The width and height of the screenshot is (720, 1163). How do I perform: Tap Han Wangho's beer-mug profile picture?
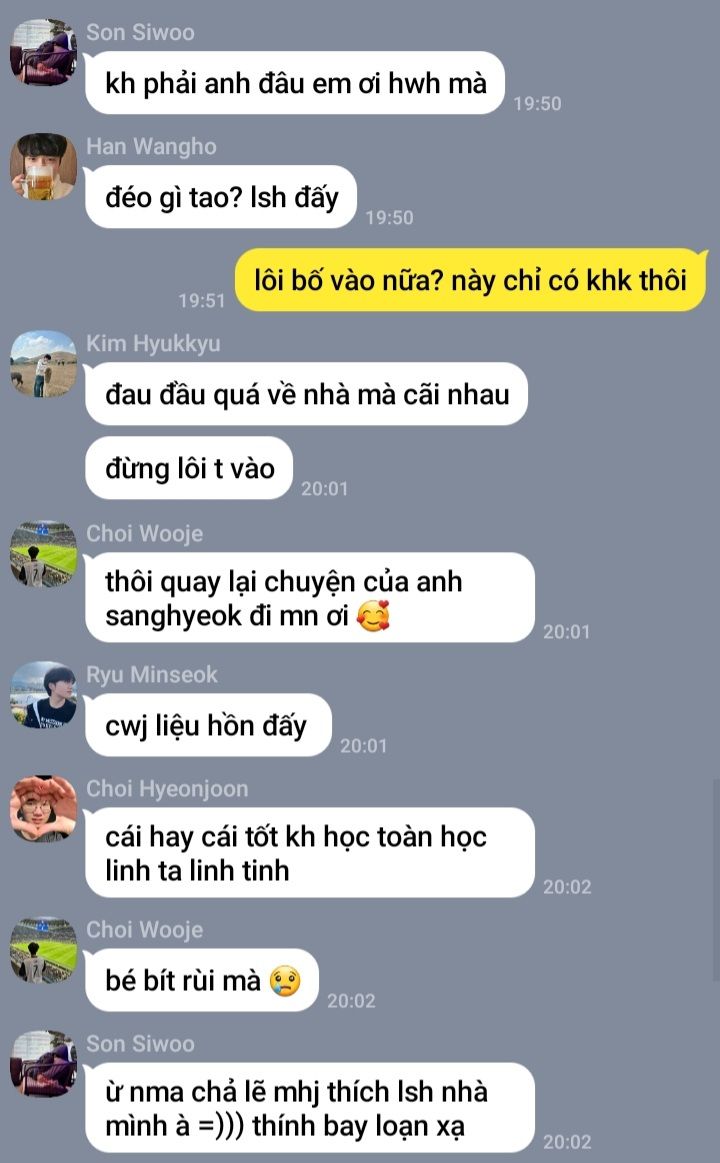[43, 167]
